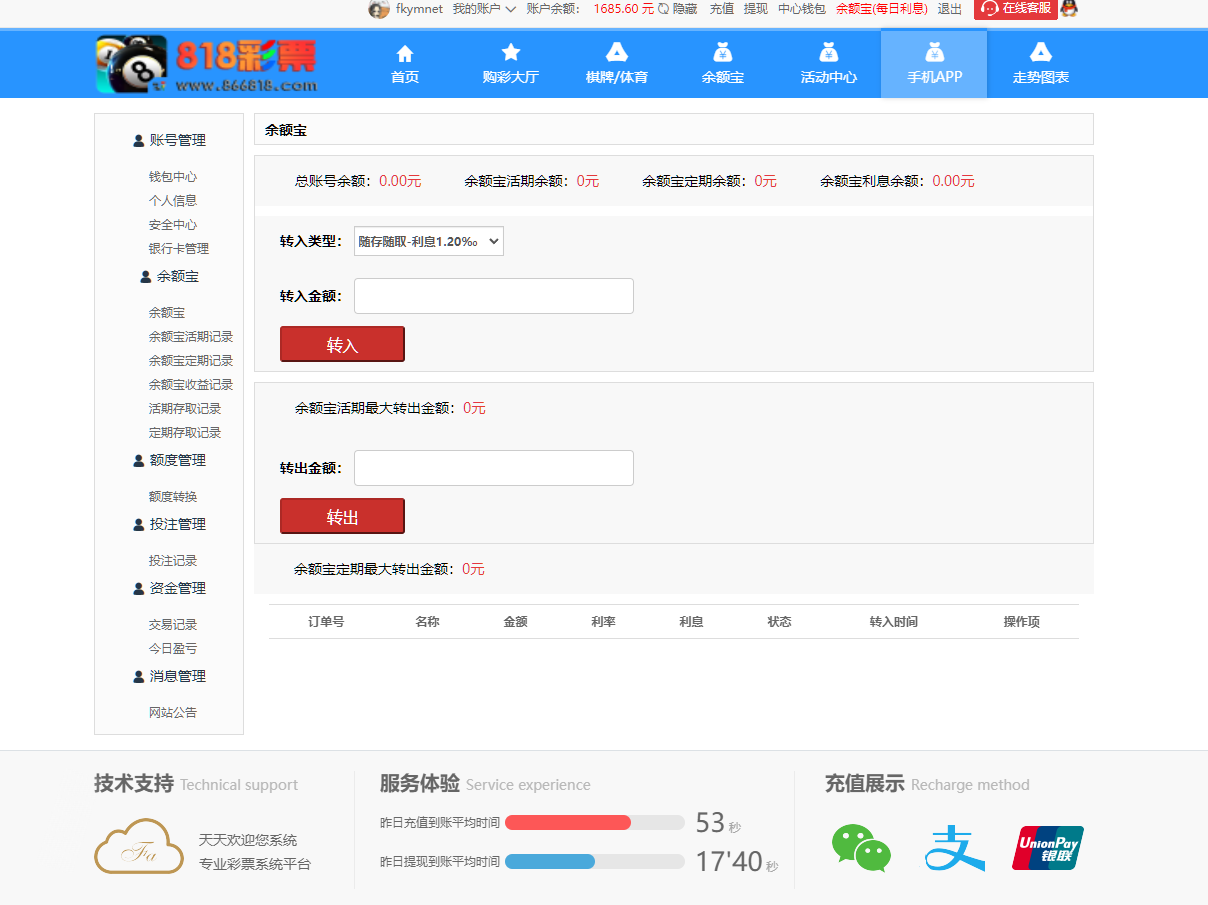Click the 转出金额 amount input field
Image resolution: width=1208 pixels, height=905 pixels.
[493, 467]
